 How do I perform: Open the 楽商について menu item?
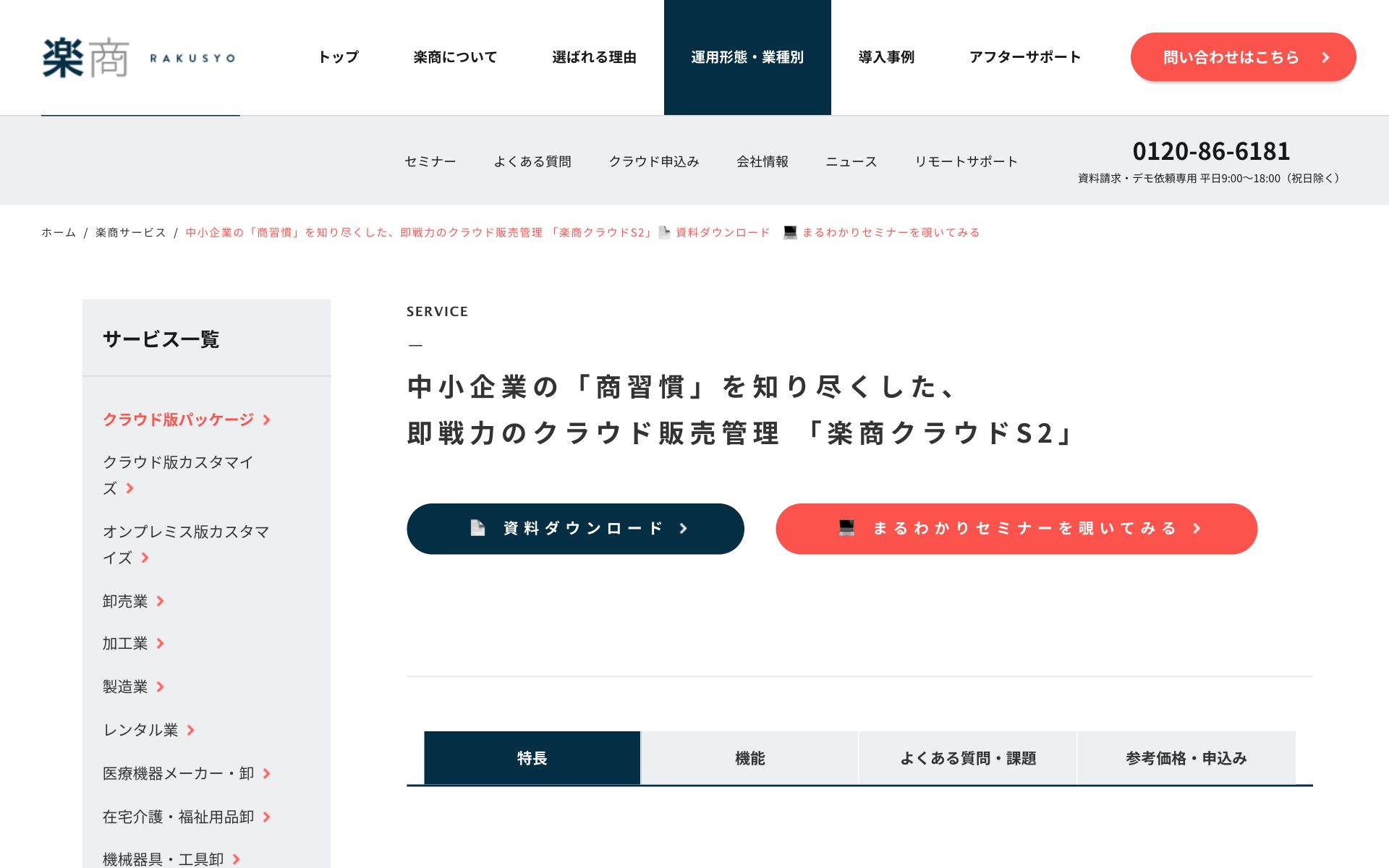click(x=455, y=57)
